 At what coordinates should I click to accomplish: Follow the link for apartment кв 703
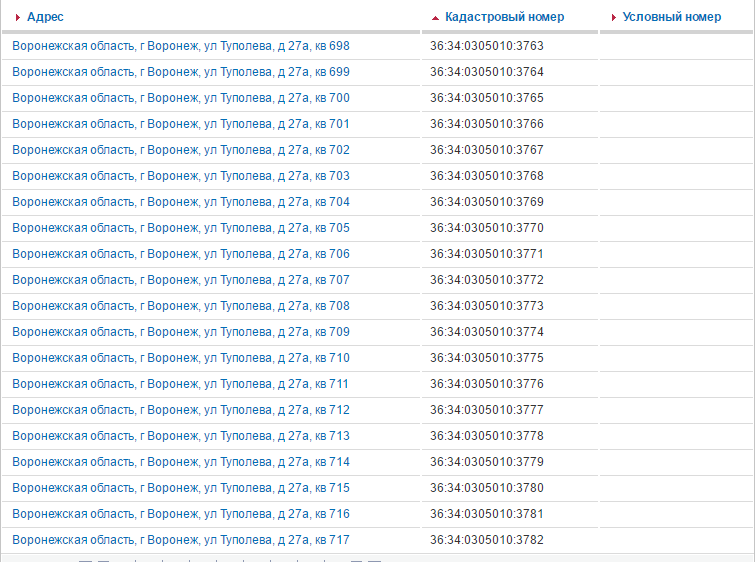(x=181, y=176)
